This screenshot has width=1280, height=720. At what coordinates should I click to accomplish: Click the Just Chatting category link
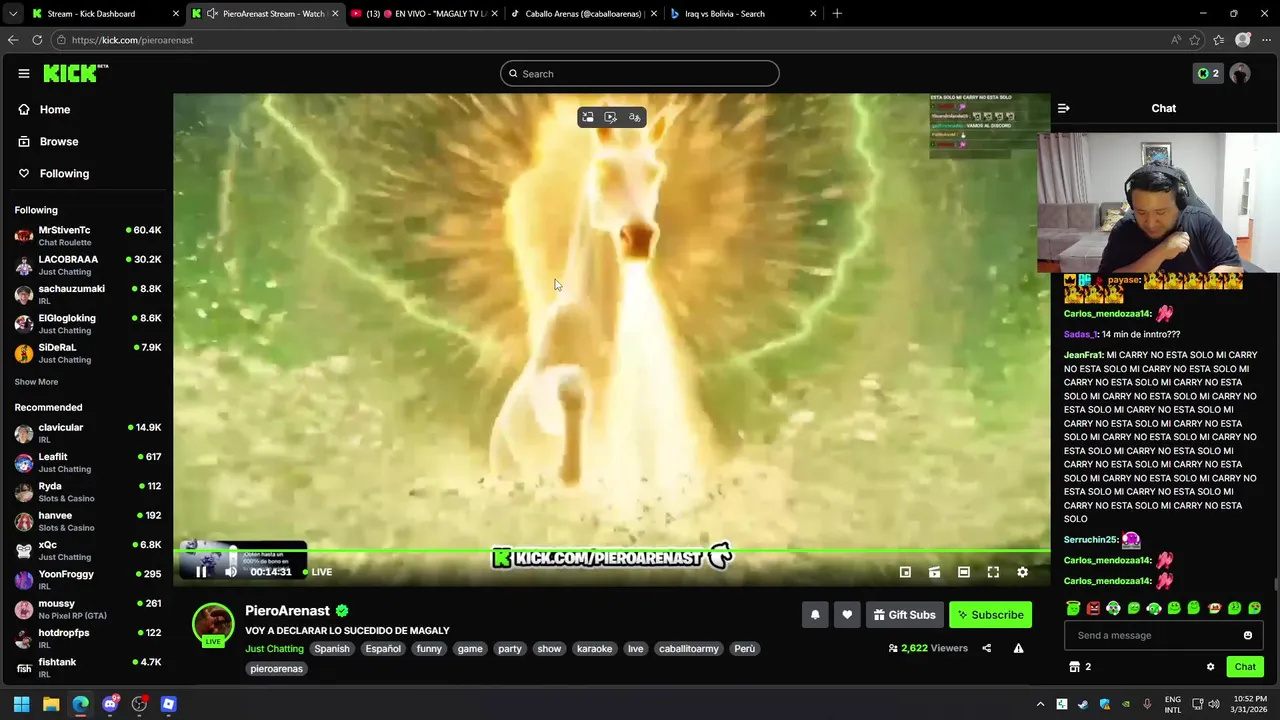point(274,649)
